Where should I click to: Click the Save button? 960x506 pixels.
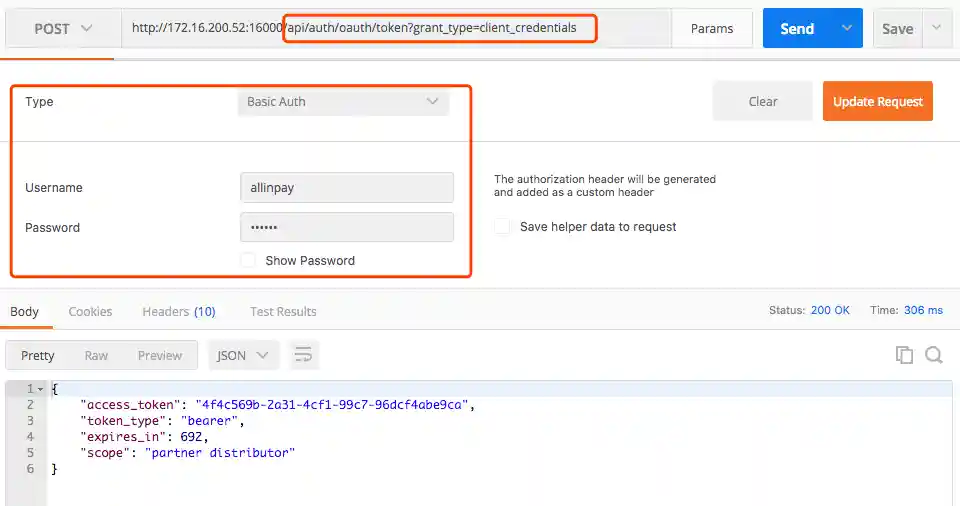tap(898, 28)
